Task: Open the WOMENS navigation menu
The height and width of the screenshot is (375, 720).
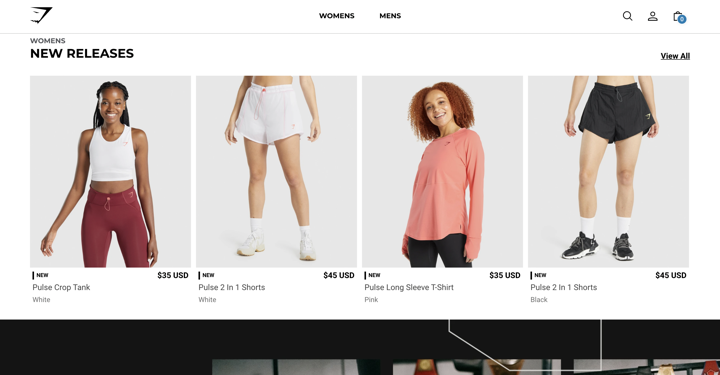Action: [x=337, y=16]
